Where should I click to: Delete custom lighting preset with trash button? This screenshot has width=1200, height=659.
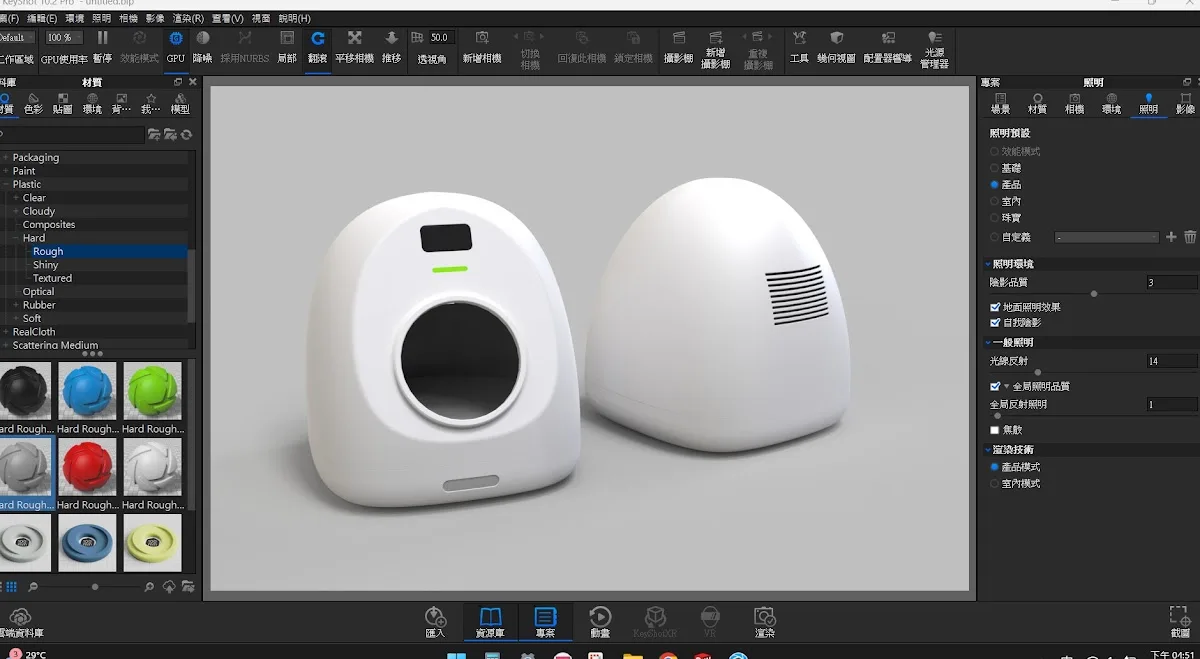1190,237
